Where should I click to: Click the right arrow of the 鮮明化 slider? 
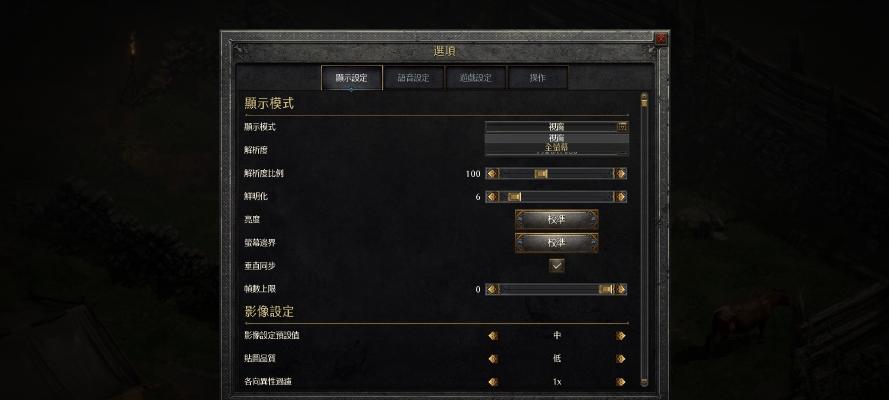tap(621, 197)
